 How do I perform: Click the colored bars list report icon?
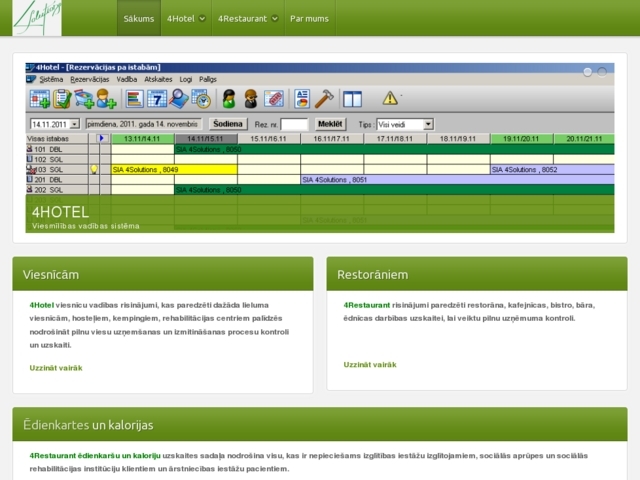tap(134, 99)
